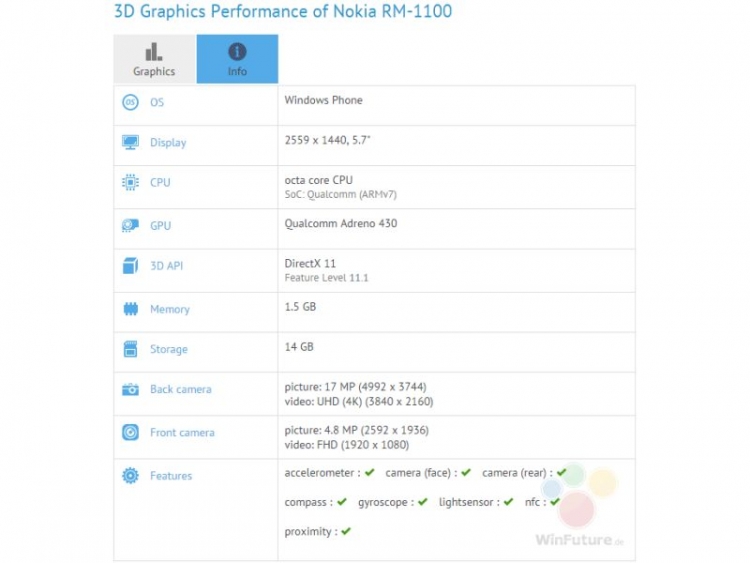Select the Info tab
This screenshot has height=563, width=750.
237,59
